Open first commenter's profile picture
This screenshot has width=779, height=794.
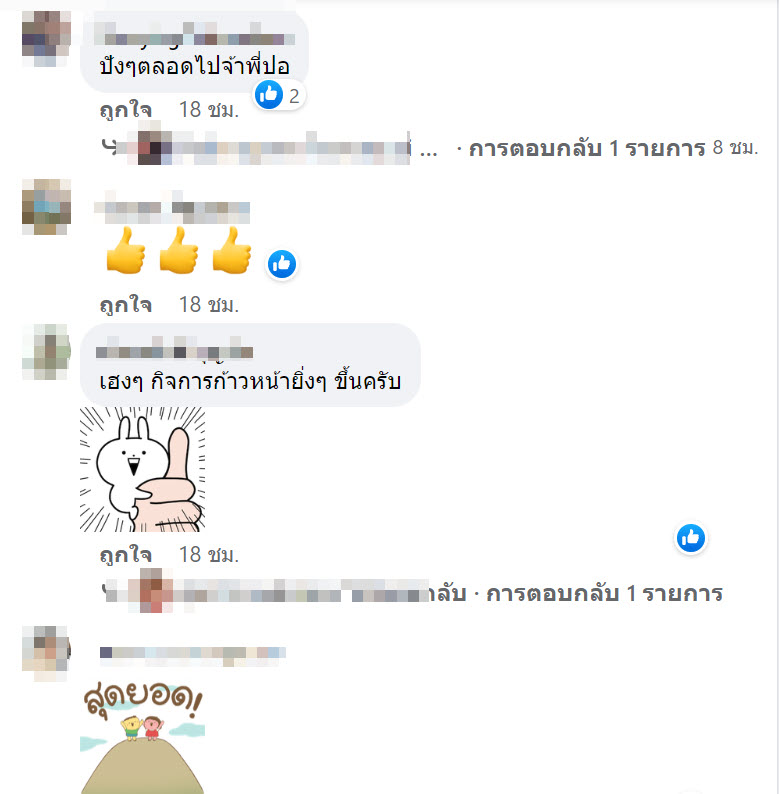[46, 38]
